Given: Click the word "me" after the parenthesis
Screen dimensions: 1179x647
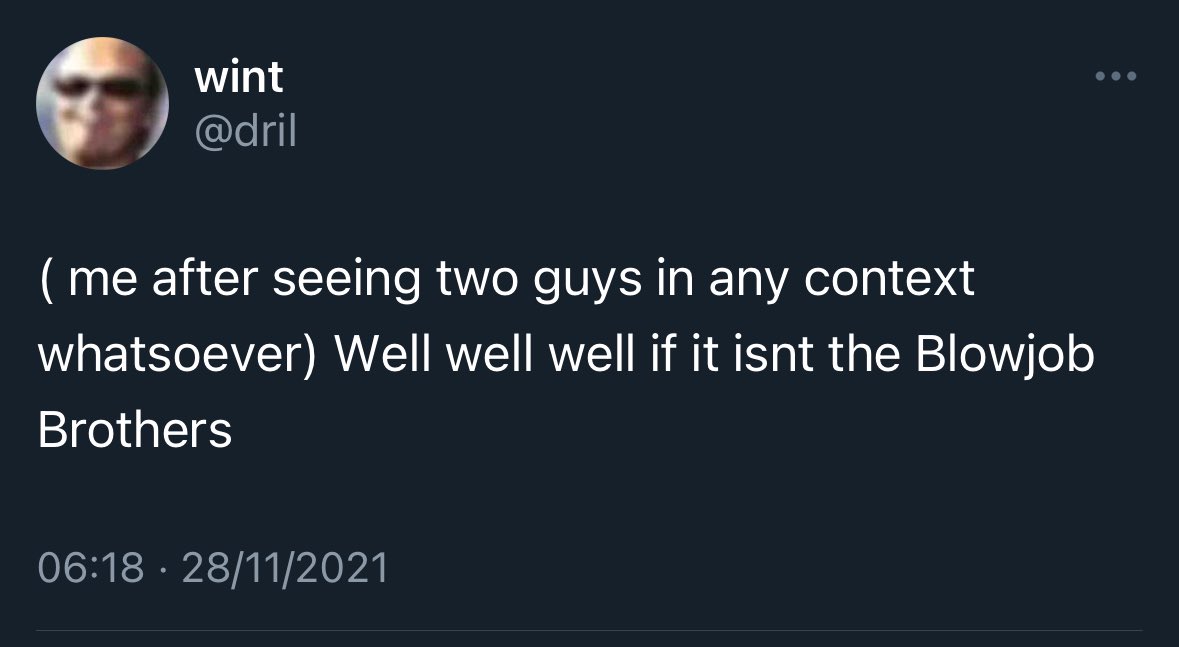Looking at the screenshot, I should click(x=97, y=280).
